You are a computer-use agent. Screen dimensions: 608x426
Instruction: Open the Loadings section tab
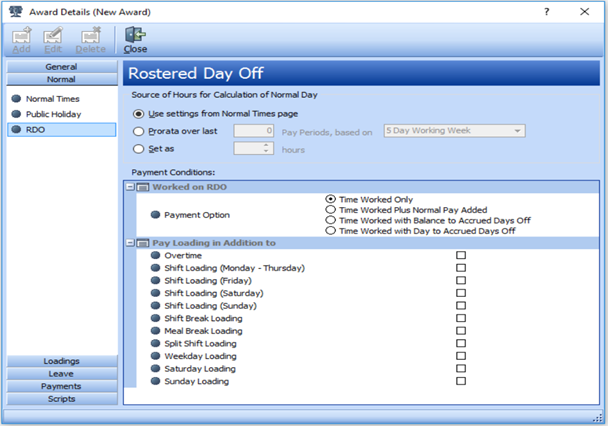click(x=62, y=361)
